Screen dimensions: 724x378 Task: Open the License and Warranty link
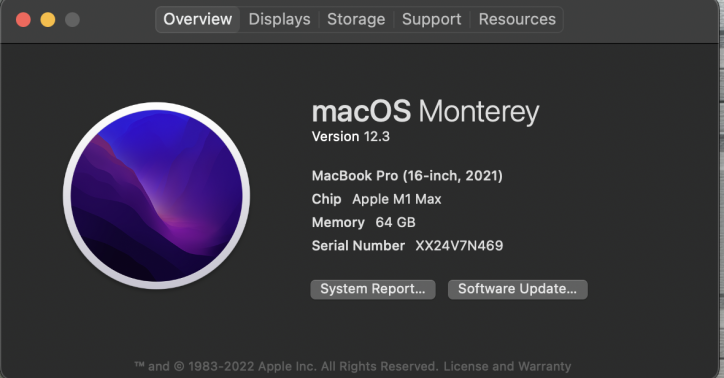507,366
